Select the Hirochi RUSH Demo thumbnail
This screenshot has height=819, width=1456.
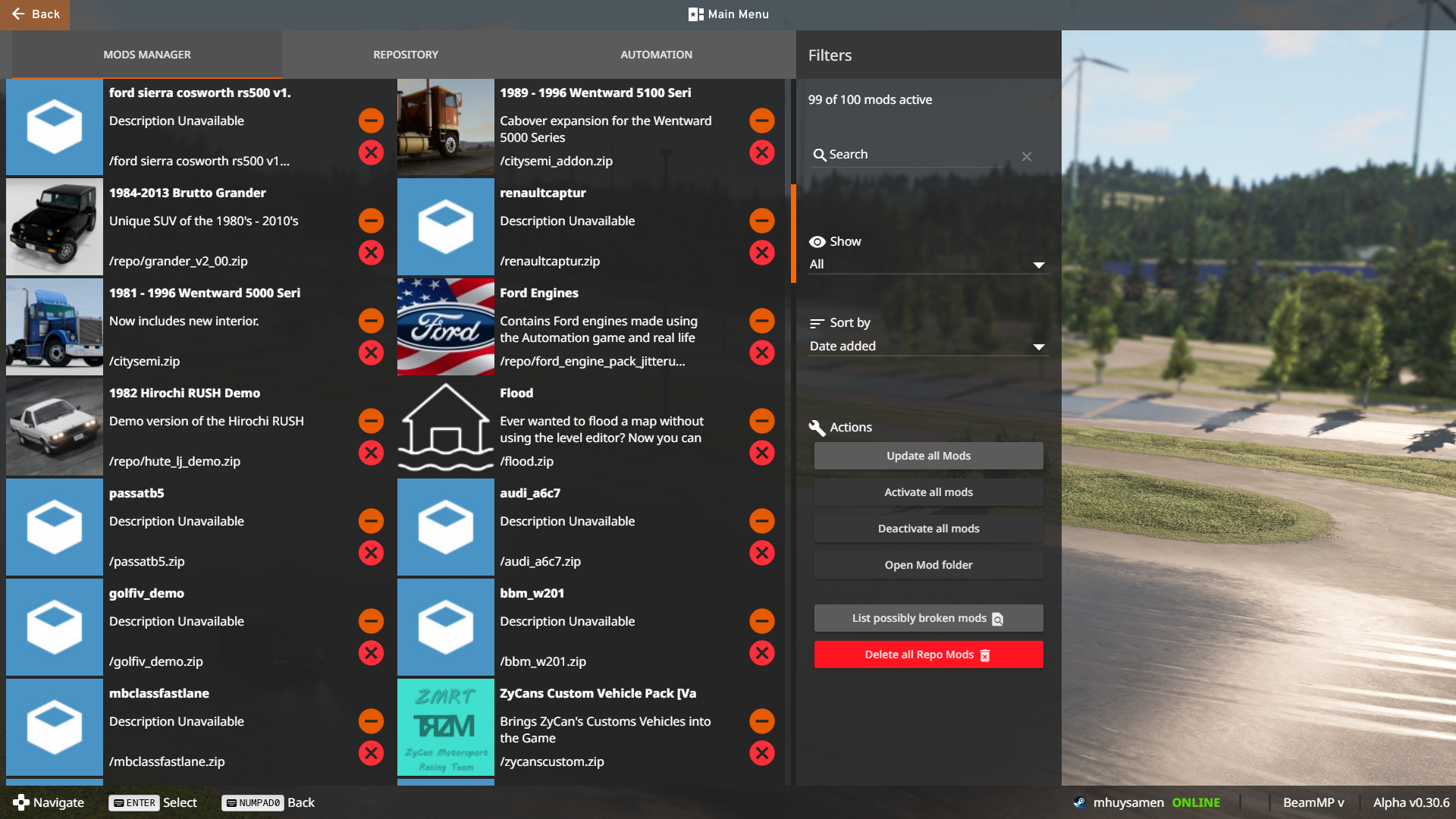[x=55, y=427]
